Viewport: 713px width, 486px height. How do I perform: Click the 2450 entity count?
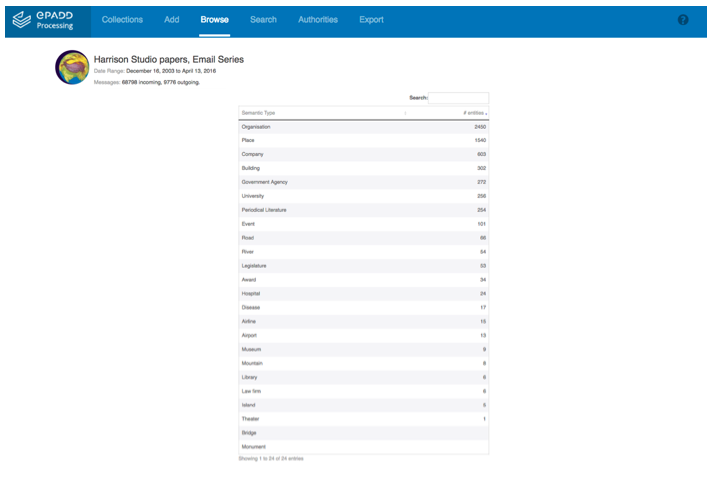(480, 127)
